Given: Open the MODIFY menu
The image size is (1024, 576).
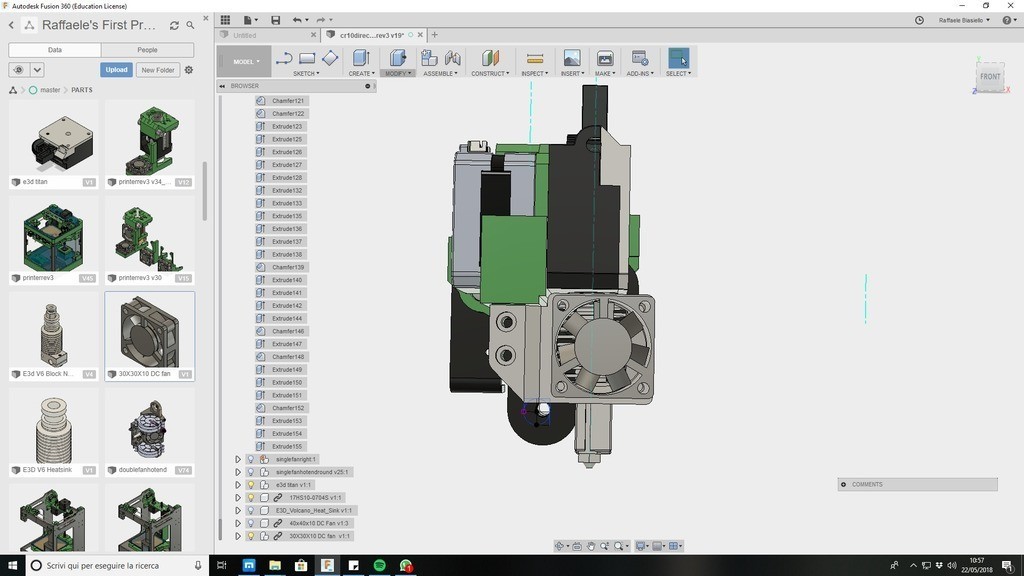Looking at the screenshot, I should coord(398,74).
